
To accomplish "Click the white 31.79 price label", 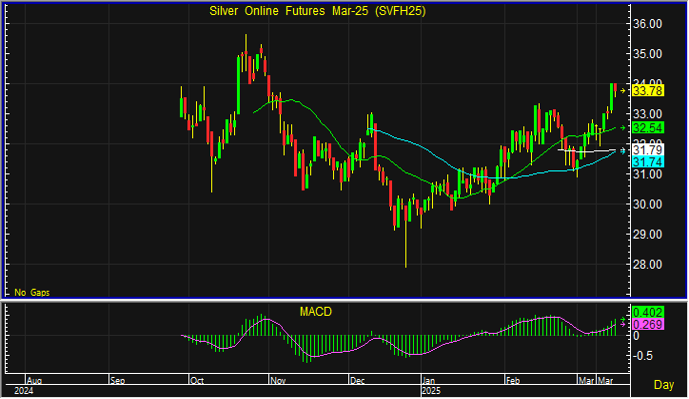I will coord(648,149).
